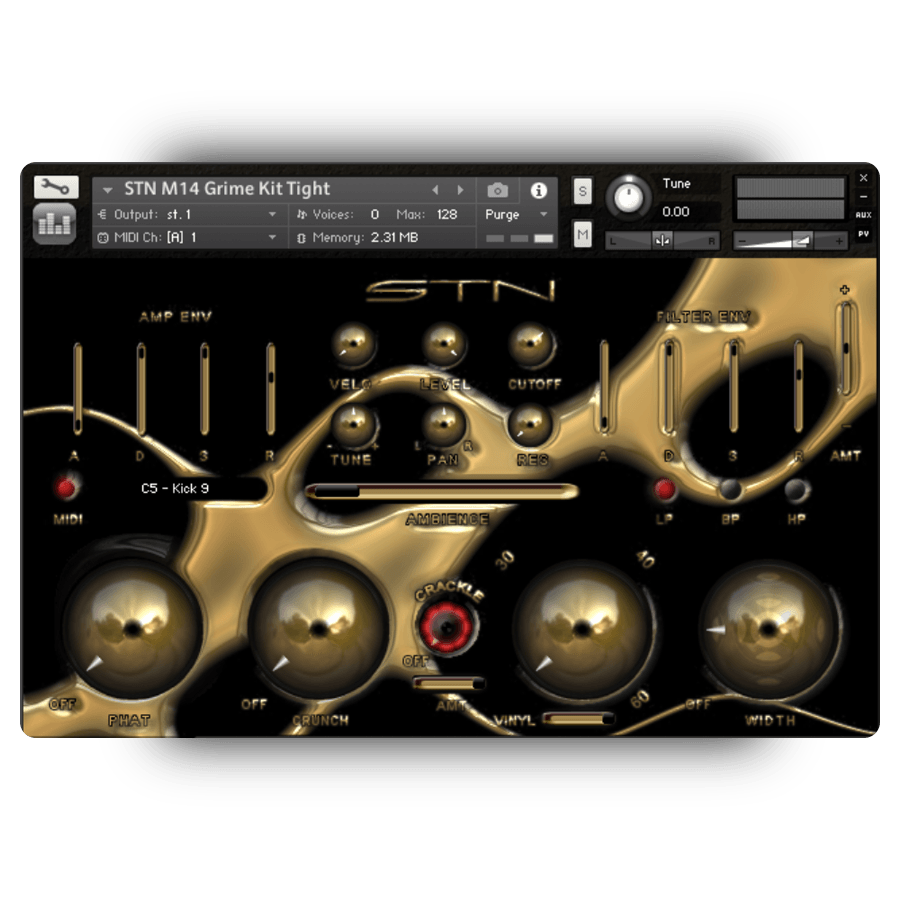Open the snapshot camera view
Screen dimensions: 900x900
click(x=497, y=190)
